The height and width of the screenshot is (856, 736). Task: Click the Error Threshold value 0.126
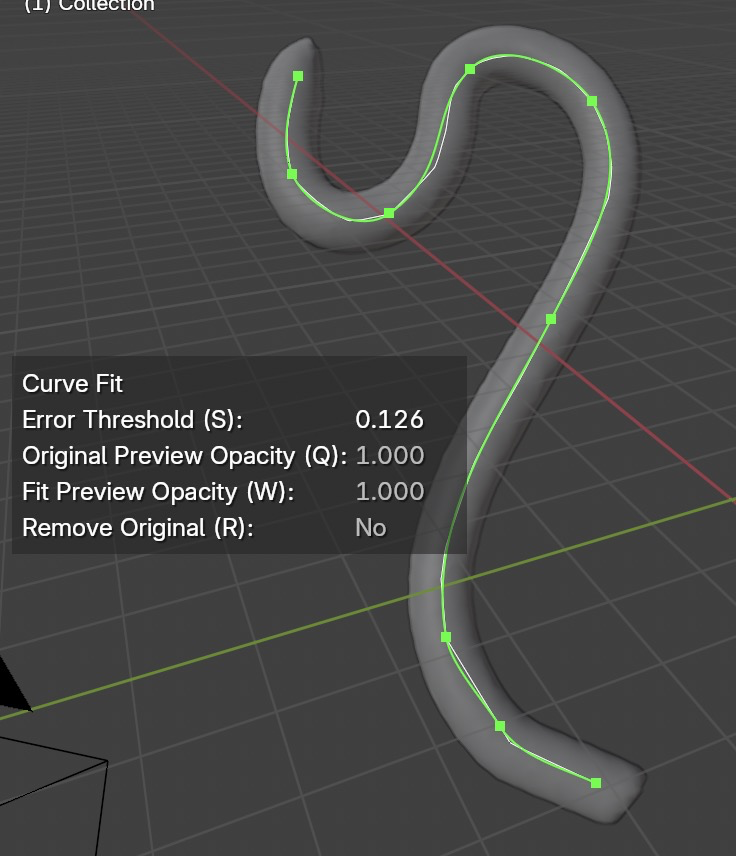389,420
